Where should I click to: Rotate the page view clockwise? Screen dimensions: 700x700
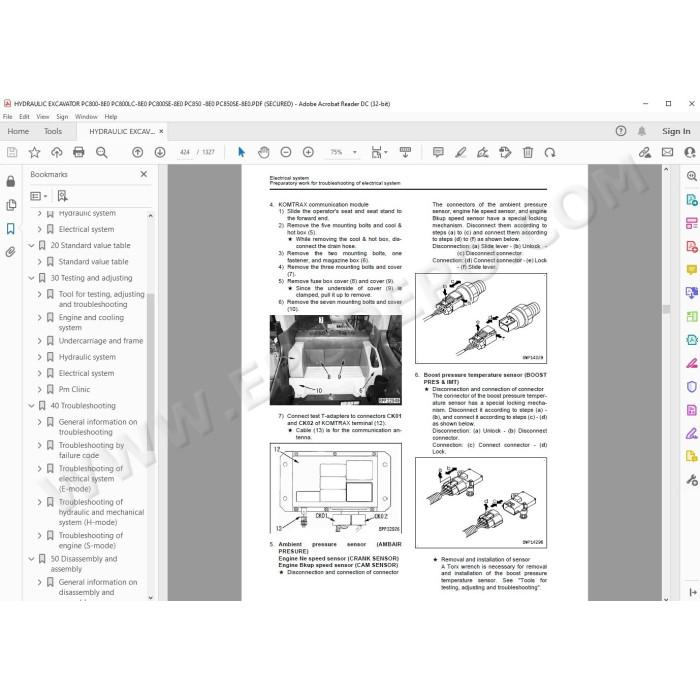[550, 153]
